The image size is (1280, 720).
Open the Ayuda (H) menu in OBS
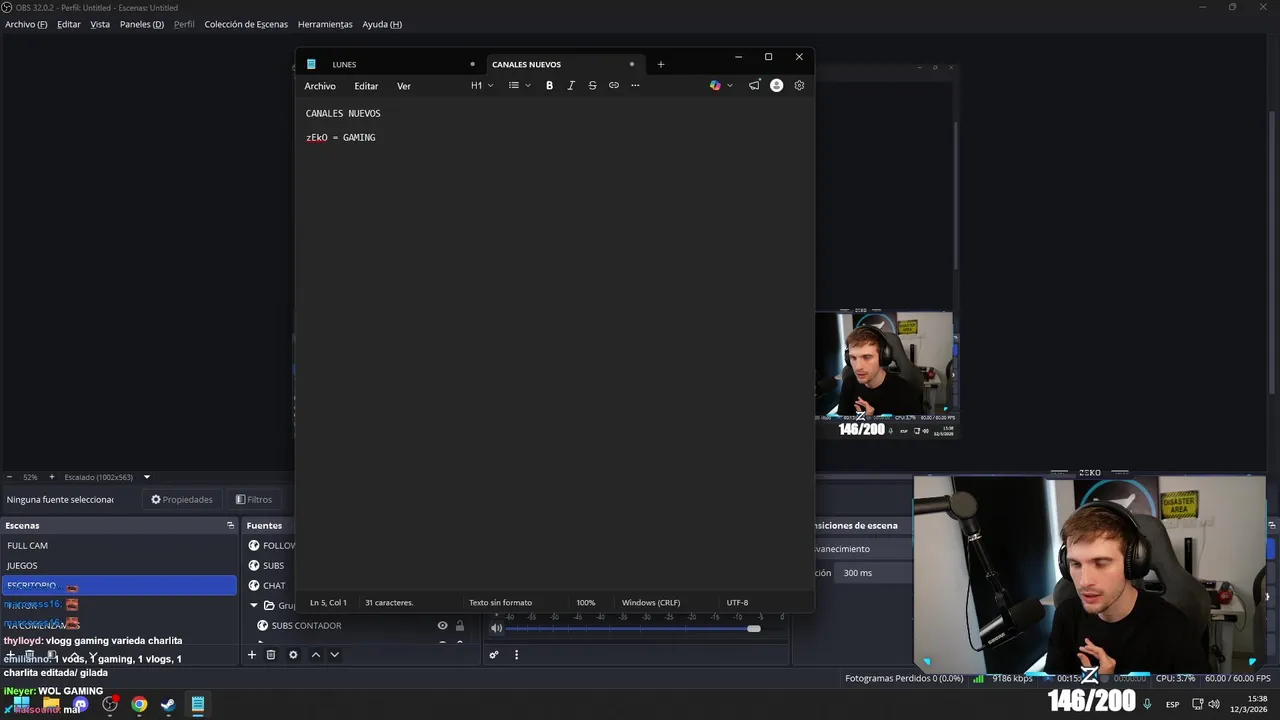382,24
